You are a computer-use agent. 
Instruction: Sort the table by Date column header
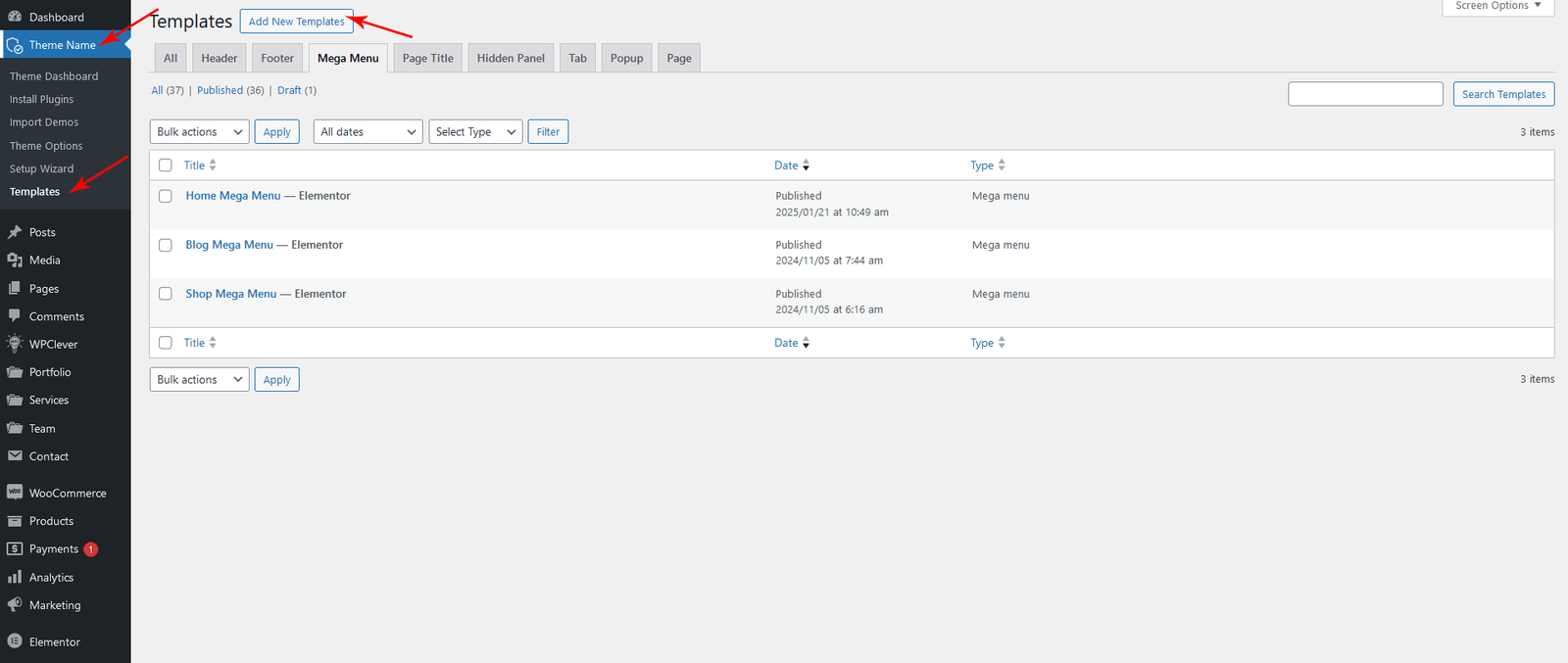(786, 166)
